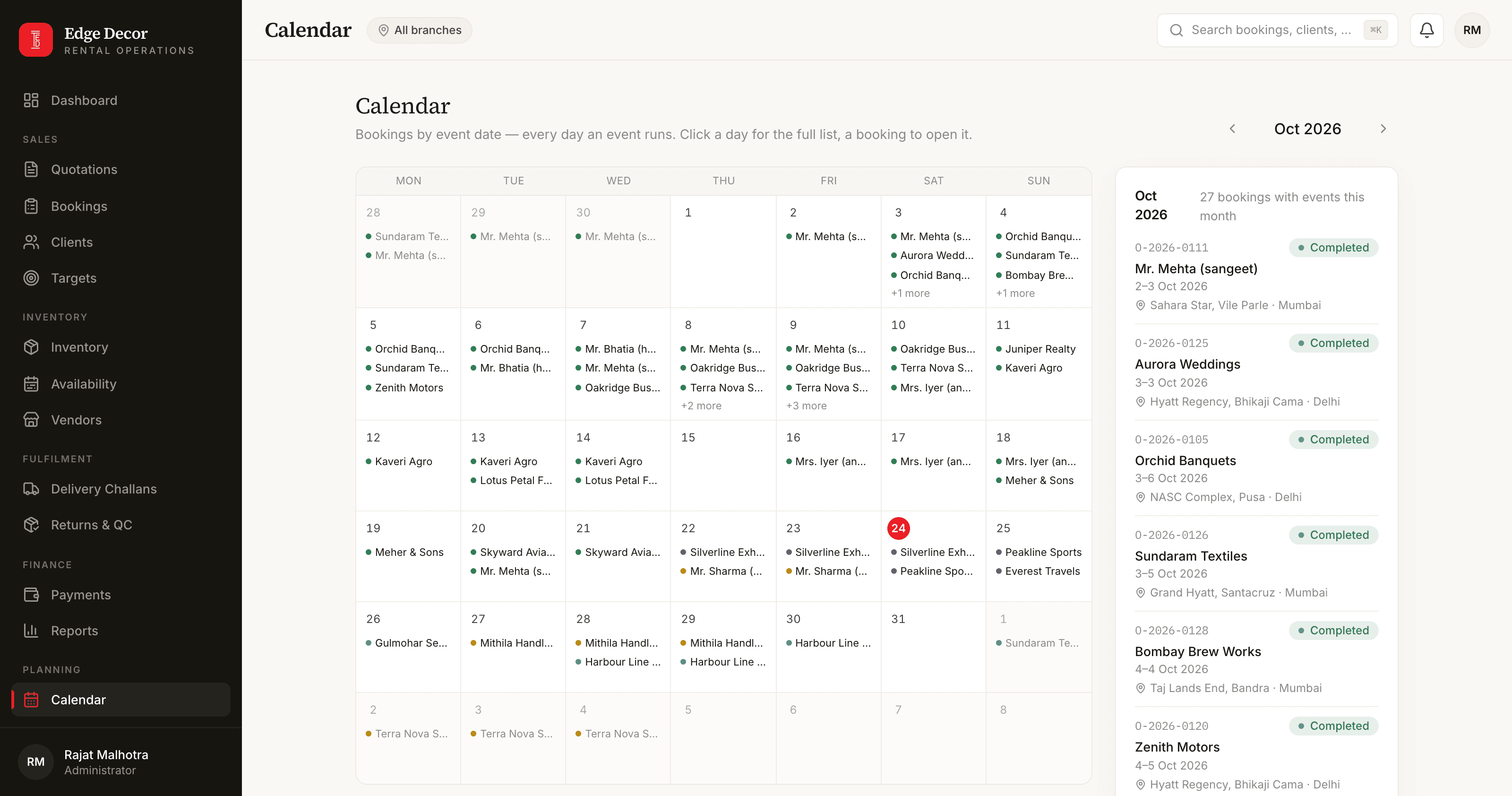Expand +2 more on Thursday 8
This screenshot has height=796, width=1512.
pos(701,406)
